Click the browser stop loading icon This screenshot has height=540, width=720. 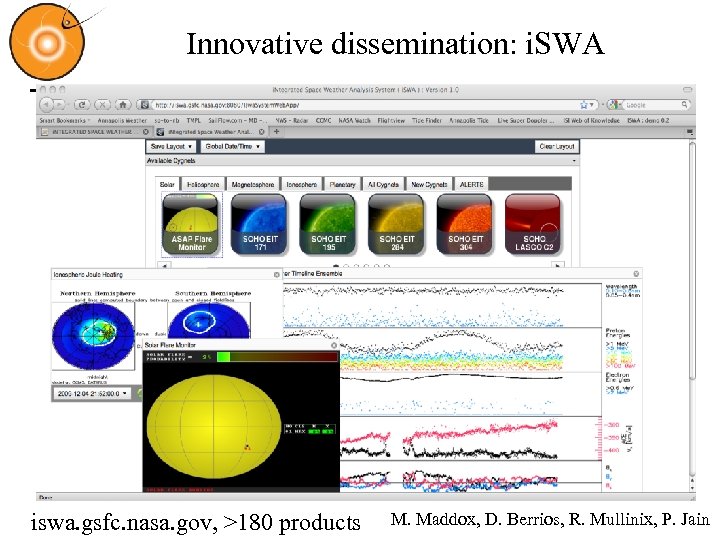[x=102, y=105]
